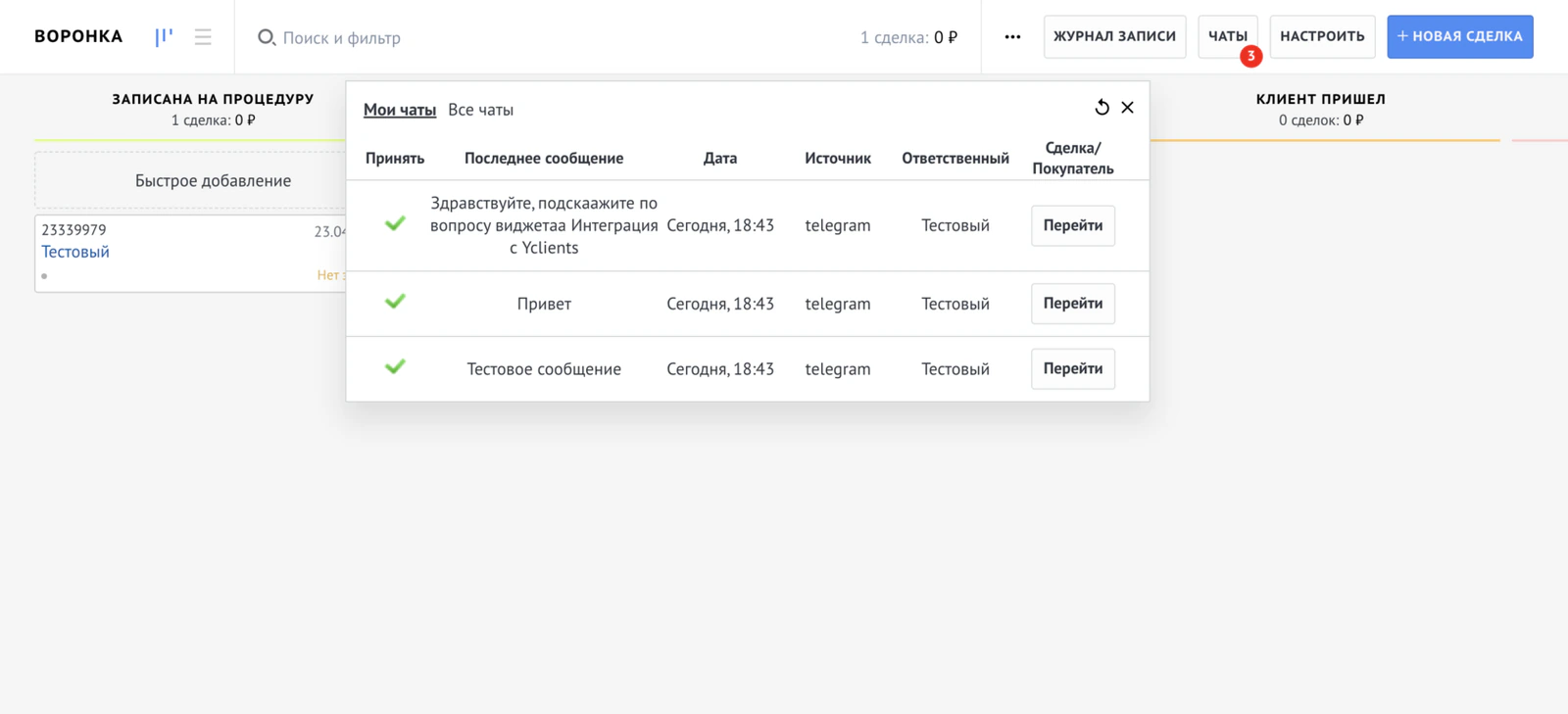The image size is (1568, 714).
Task: Open the 'Мои чаты' tab
Action: [x=400, y=110]
